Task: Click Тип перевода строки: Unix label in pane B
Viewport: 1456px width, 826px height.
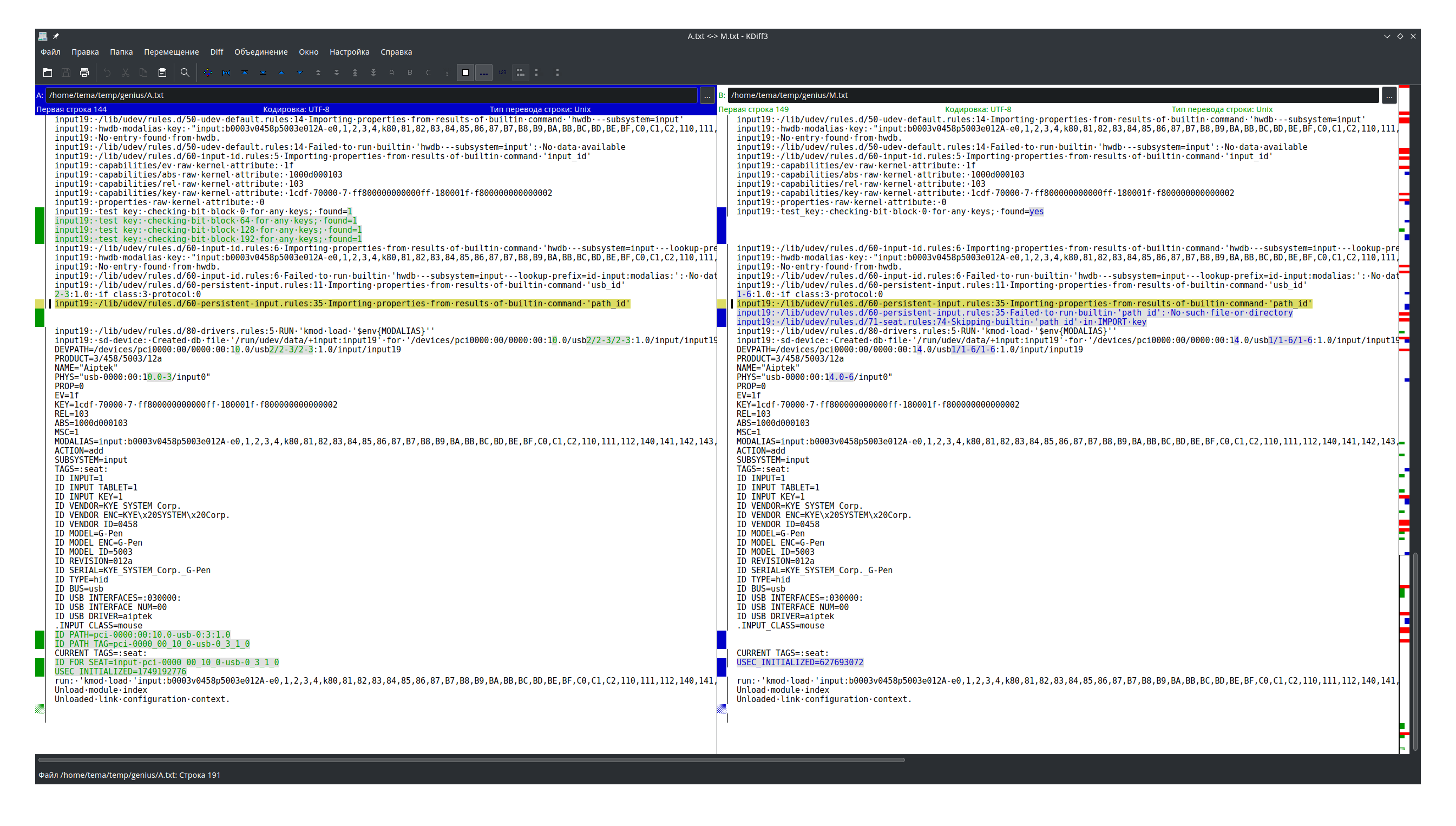Action: coord(1222,109)
